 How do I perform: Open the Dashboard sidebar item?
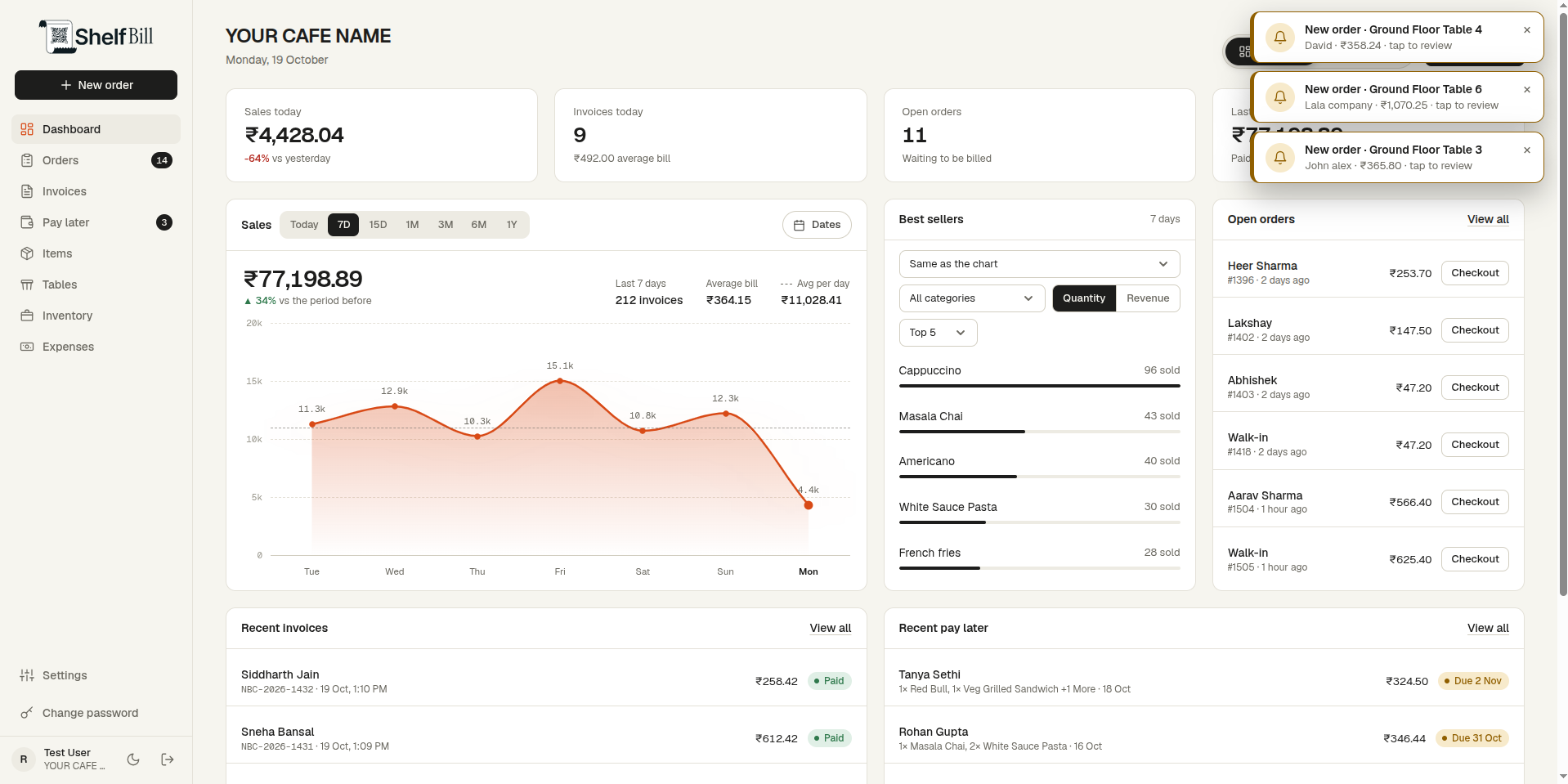pos(96,129)
